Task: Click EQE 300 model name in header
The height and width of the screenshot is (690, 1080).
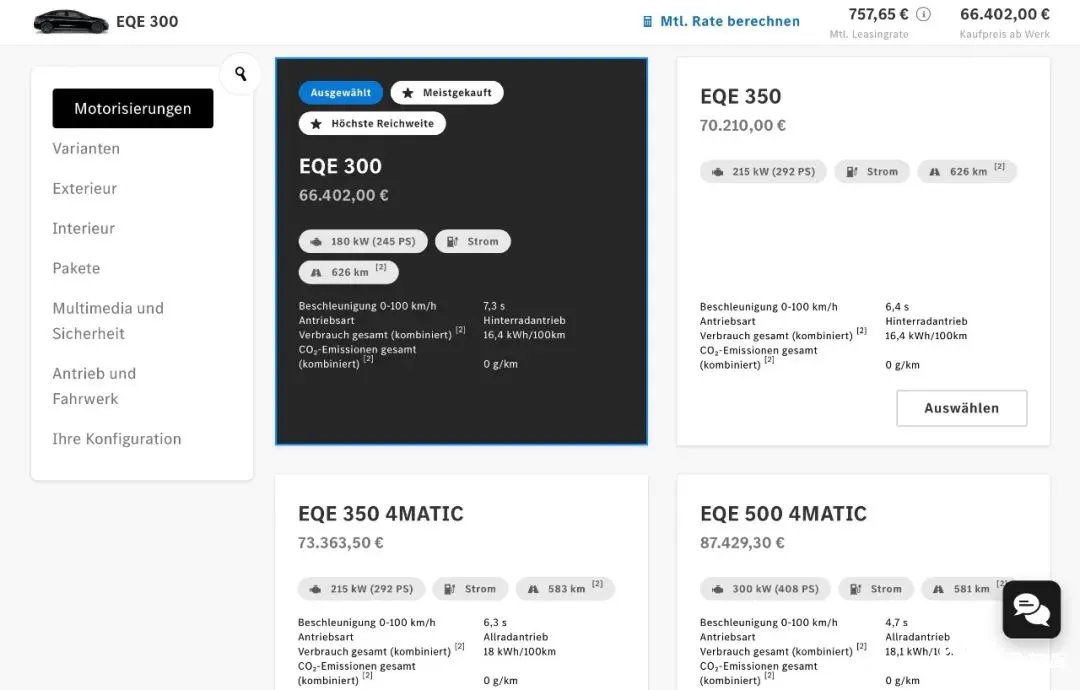Action: tap(147, 21)
